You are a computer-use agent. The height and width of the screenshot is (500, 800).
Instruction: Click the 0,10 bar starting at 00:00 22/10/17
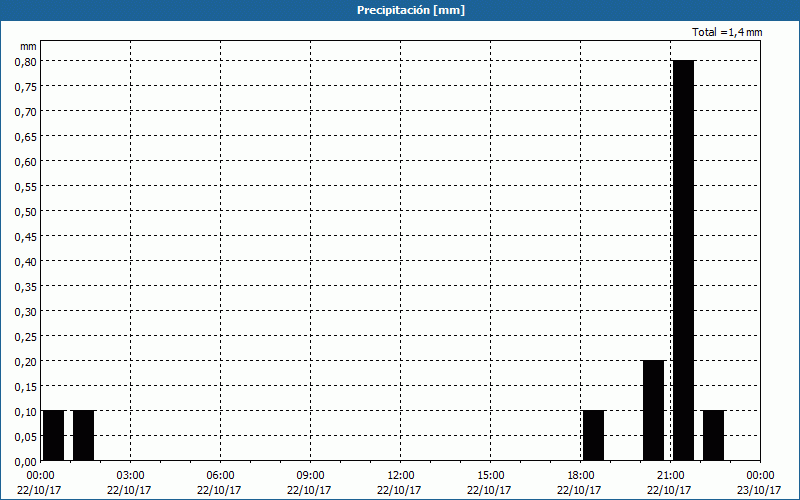pos(54,435)
